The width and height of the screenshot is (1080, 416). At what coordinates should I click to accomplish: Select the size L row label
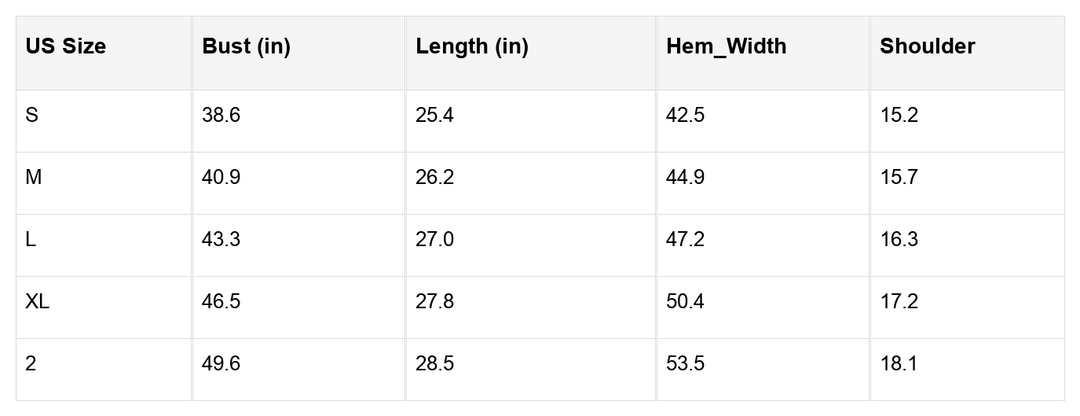pyautogui.click(x=31, y=239)
